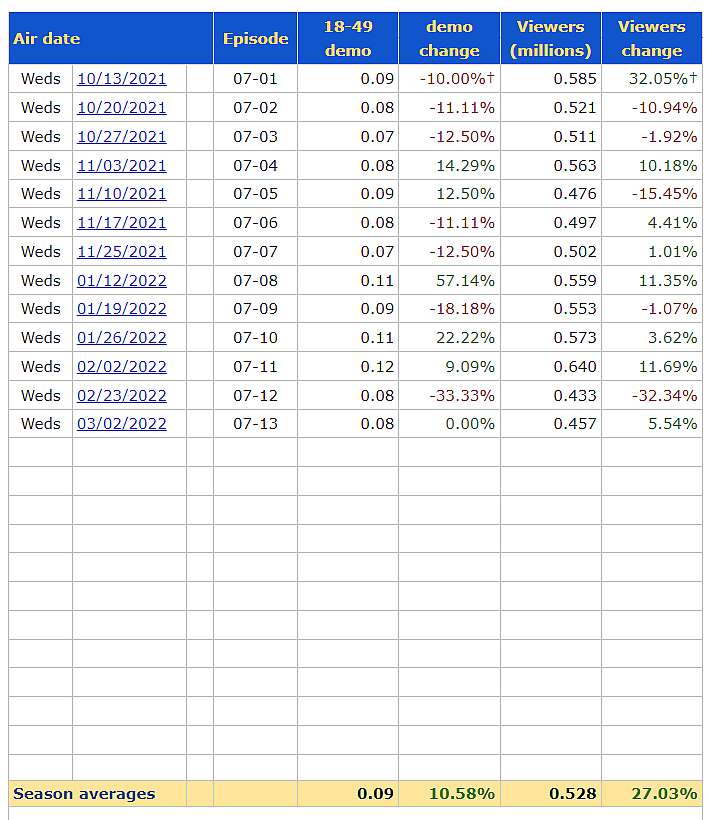The height and width of the screenshot is (820, 711).
Task: Click the Air date column header
Action: tap(46, 39)
